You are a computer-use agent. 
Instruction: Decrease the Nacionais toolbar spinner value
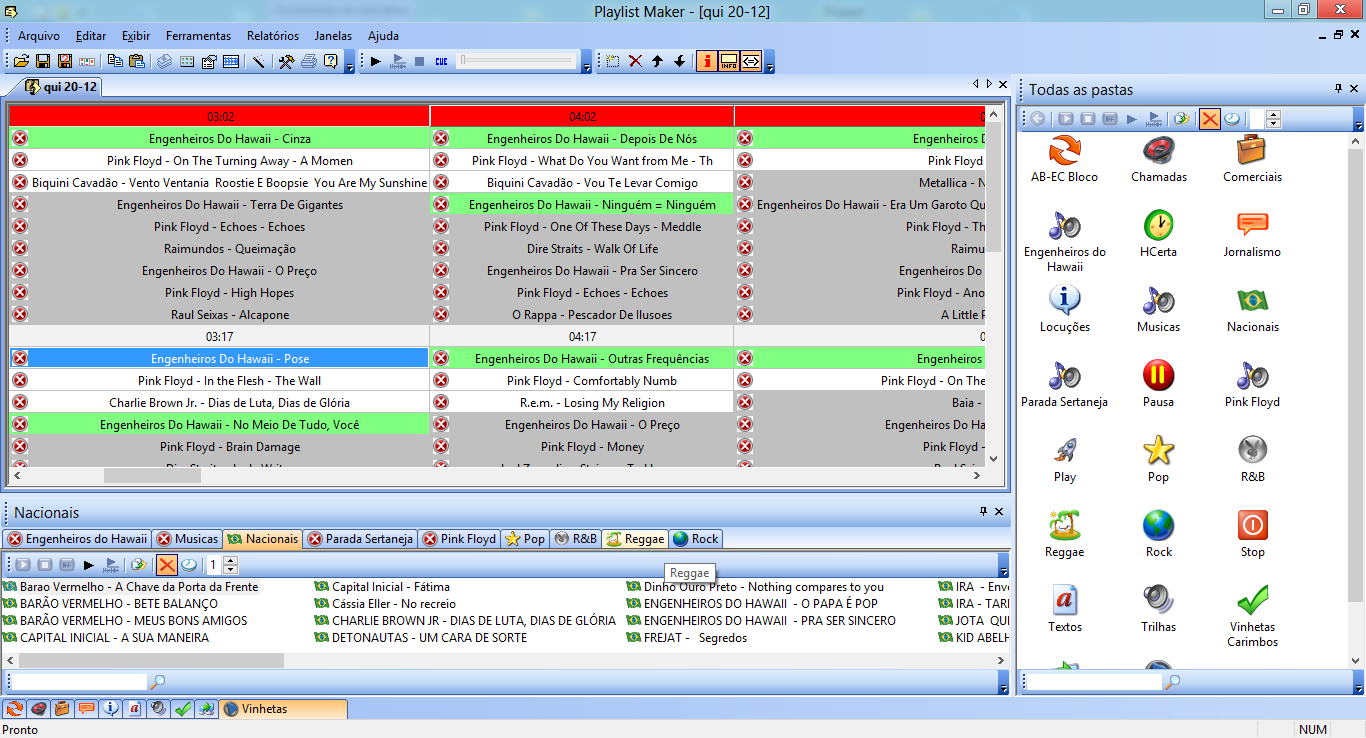(230, 570)
